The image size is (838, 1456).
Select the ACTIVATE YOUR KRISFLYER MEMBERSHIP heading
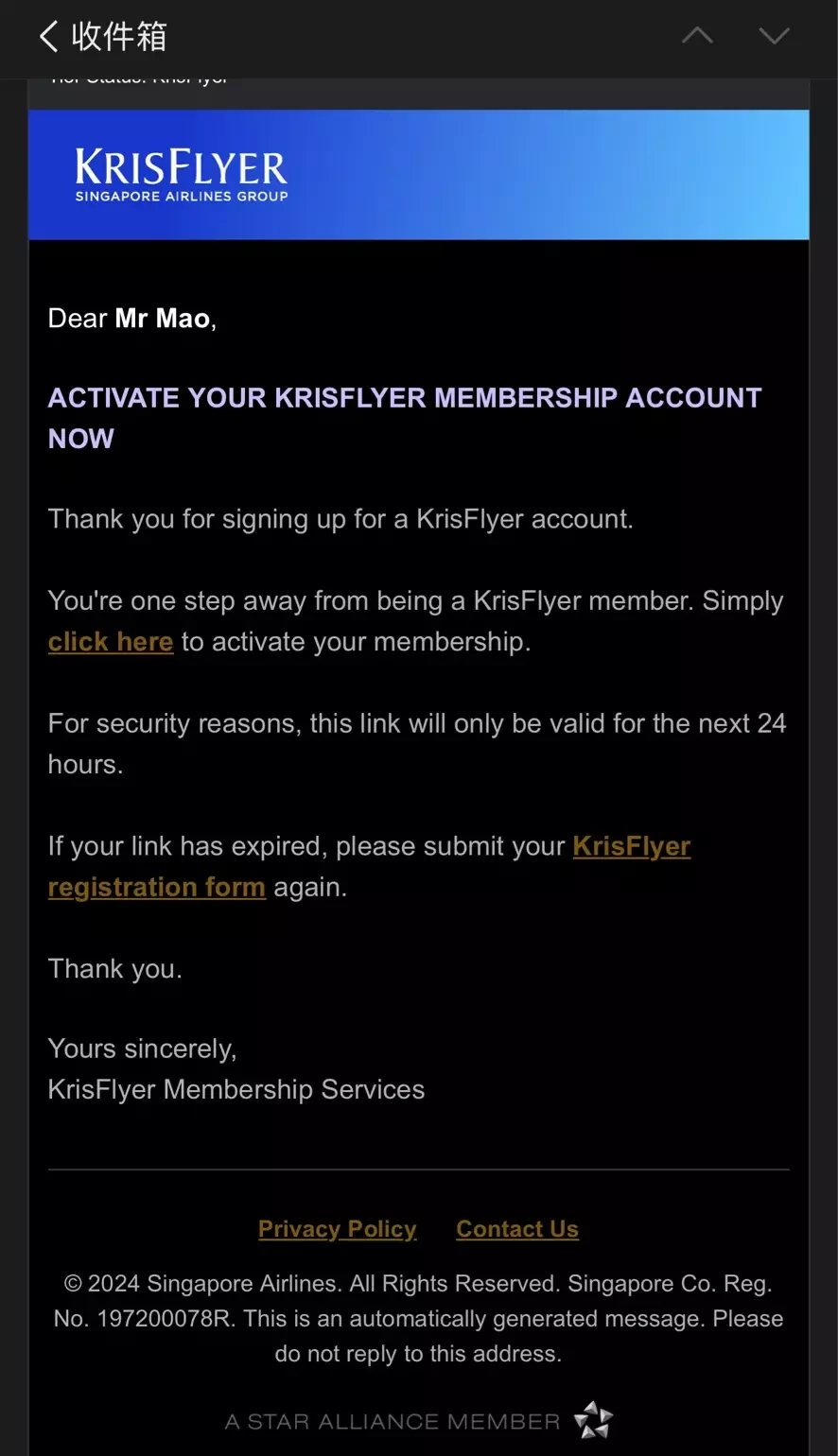(405, 418)
